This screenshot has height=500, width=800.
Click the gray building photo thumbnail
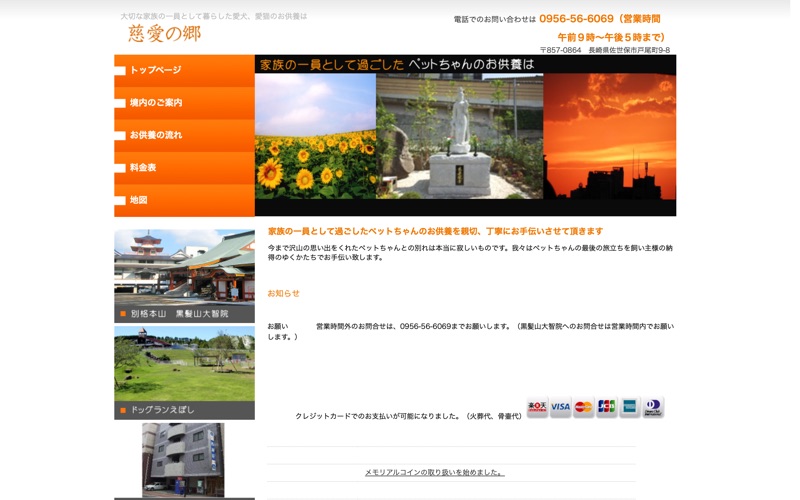coord(183,460)
